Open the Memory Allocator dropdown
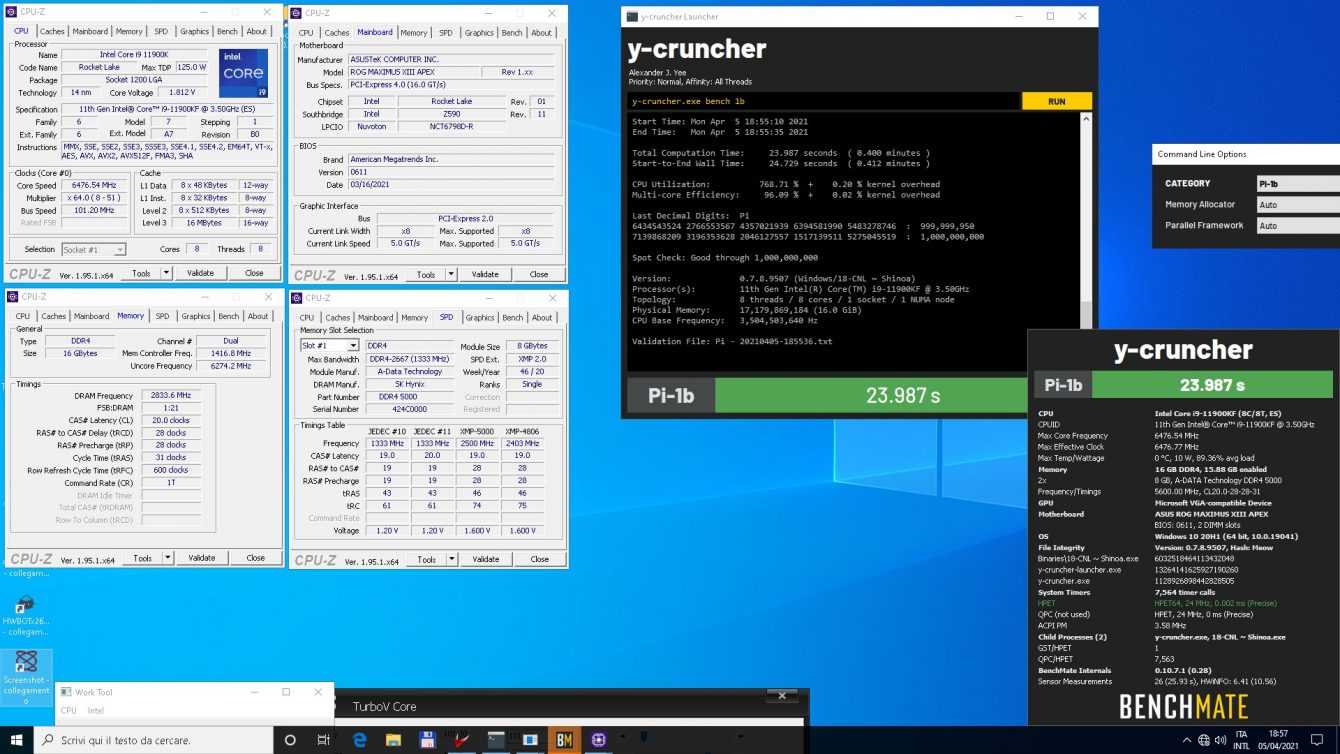The image size is (1340, 754). click(x=1298, y=204)
